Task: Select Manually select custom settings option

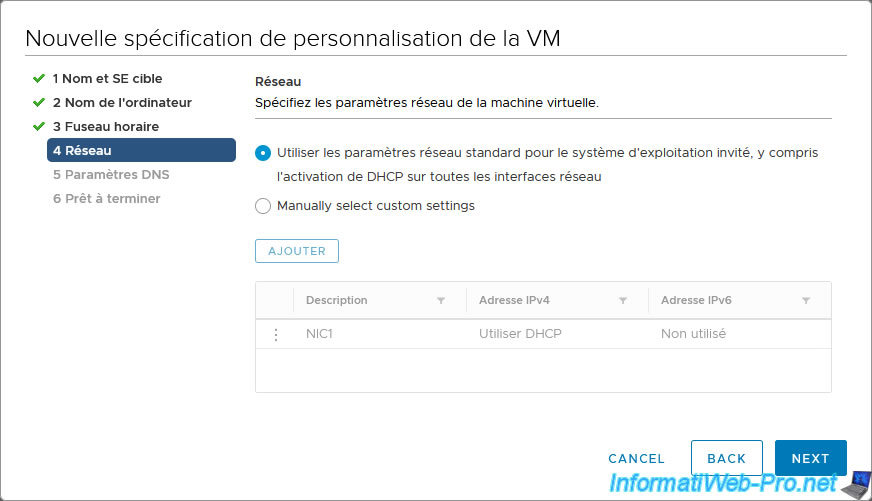Action: tap(263, 206)
